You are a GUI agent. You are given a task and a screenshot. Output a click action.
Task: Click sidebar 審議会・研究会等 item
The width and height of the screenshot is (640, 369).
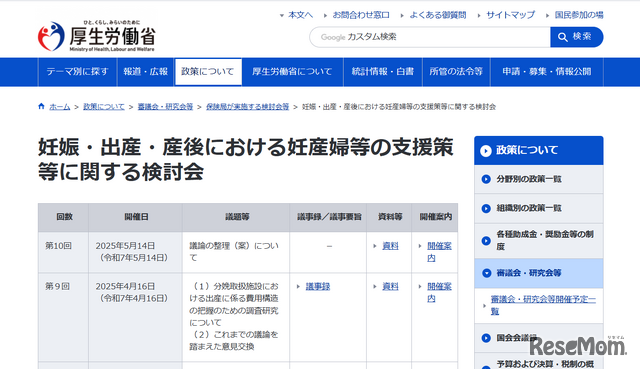click(x=539, y=273)
